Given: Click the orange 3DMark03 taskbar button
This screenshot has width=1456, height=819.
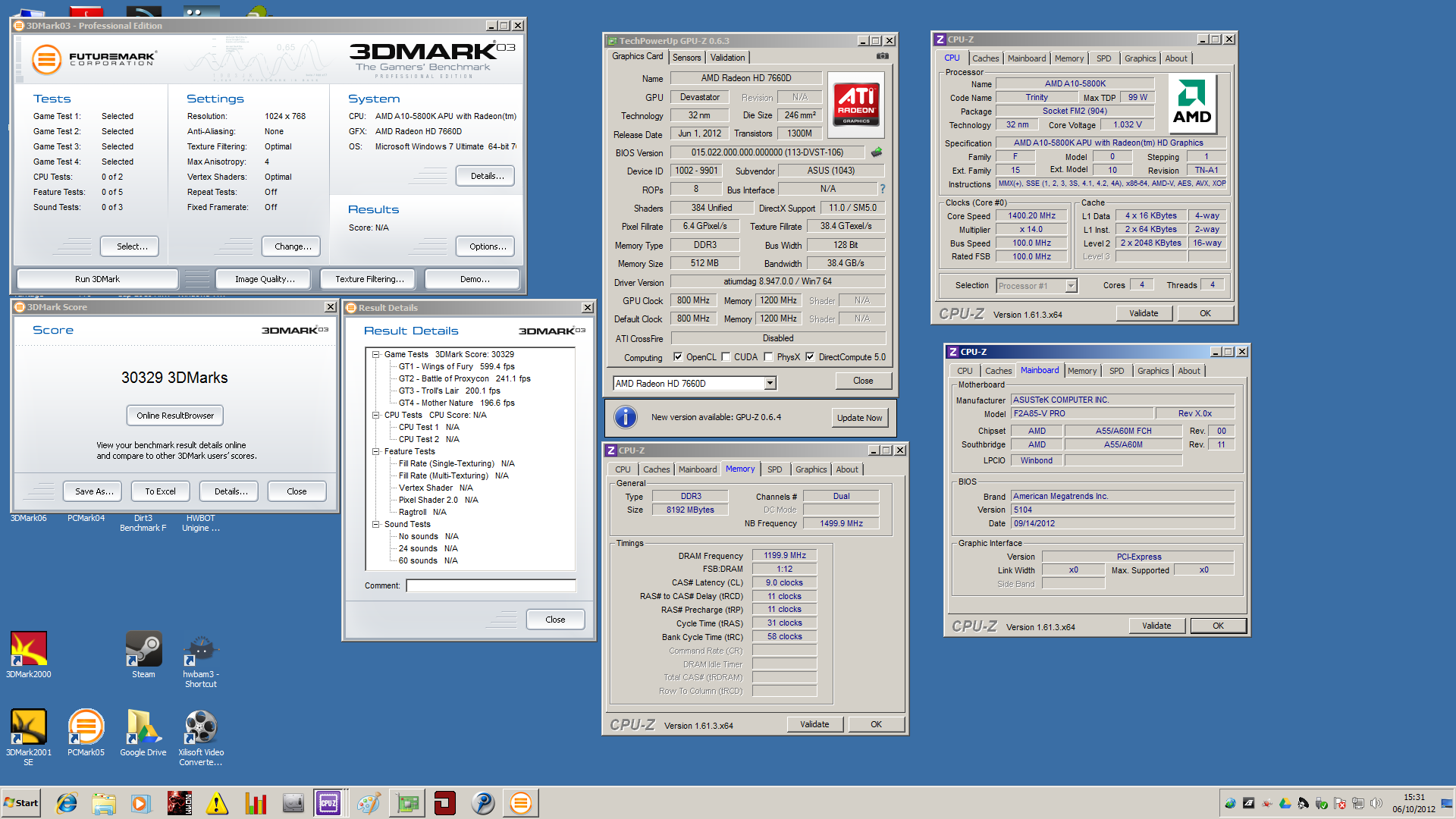Looking at the screenshot, I should click(x=521, y=803).
